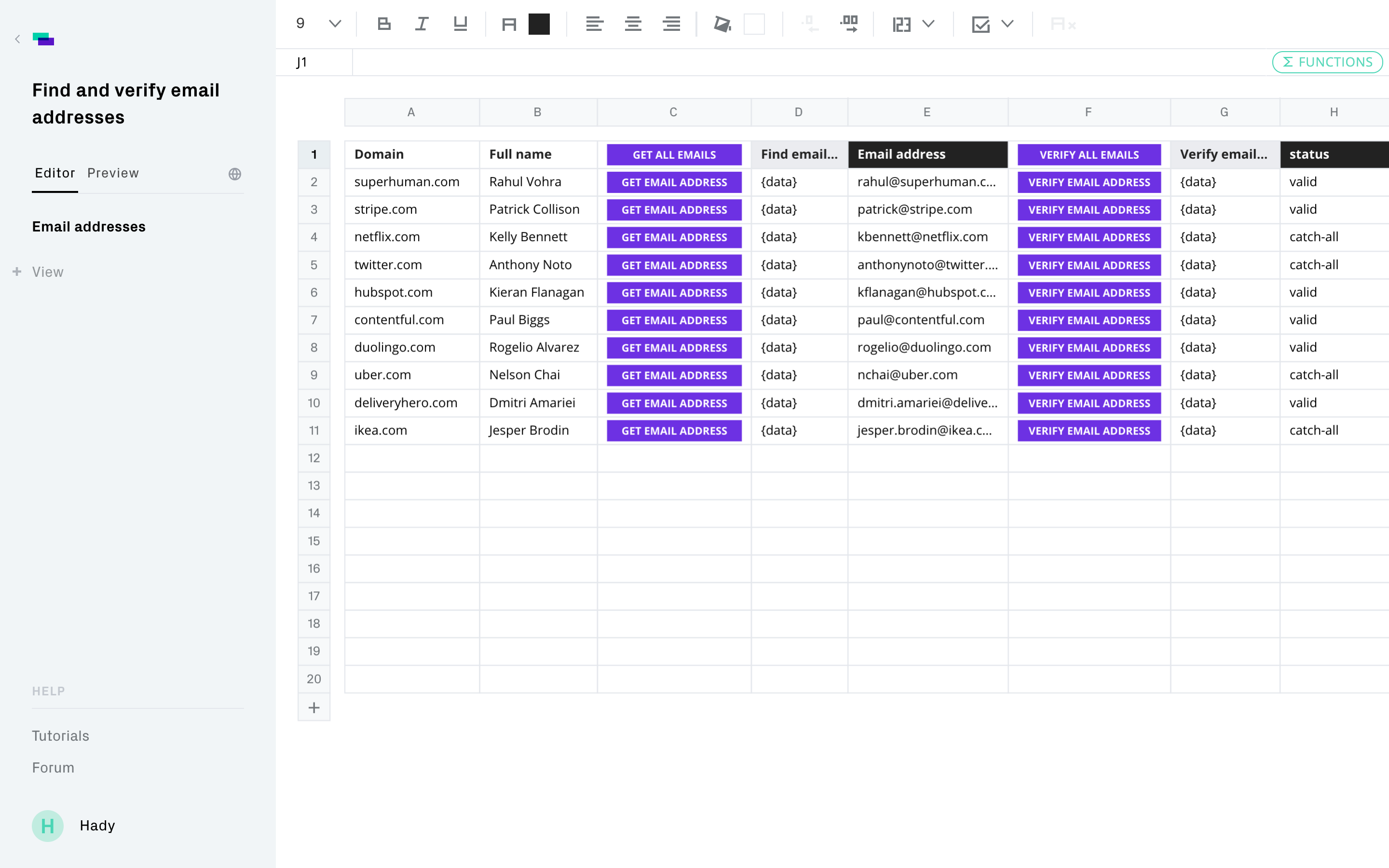The image size is (1389, 868).
Task: Open the font size dropdown
Action: click(335, 24)
